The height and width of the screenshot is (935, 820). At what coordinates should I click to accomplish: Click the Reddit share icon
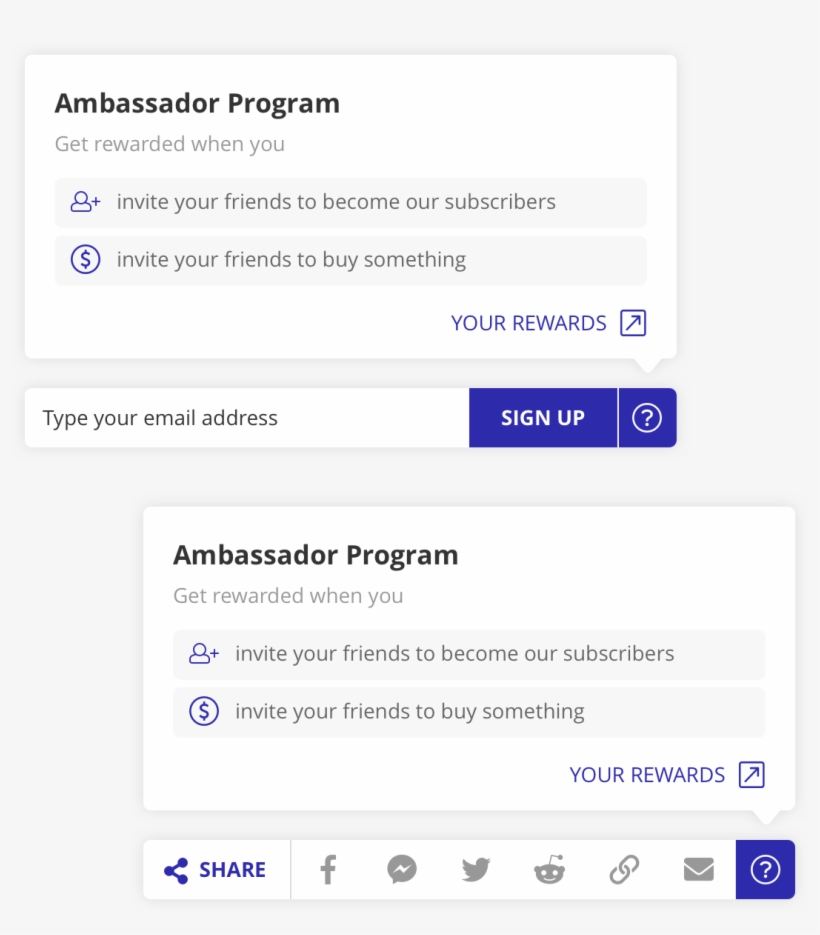pos(549,870)
